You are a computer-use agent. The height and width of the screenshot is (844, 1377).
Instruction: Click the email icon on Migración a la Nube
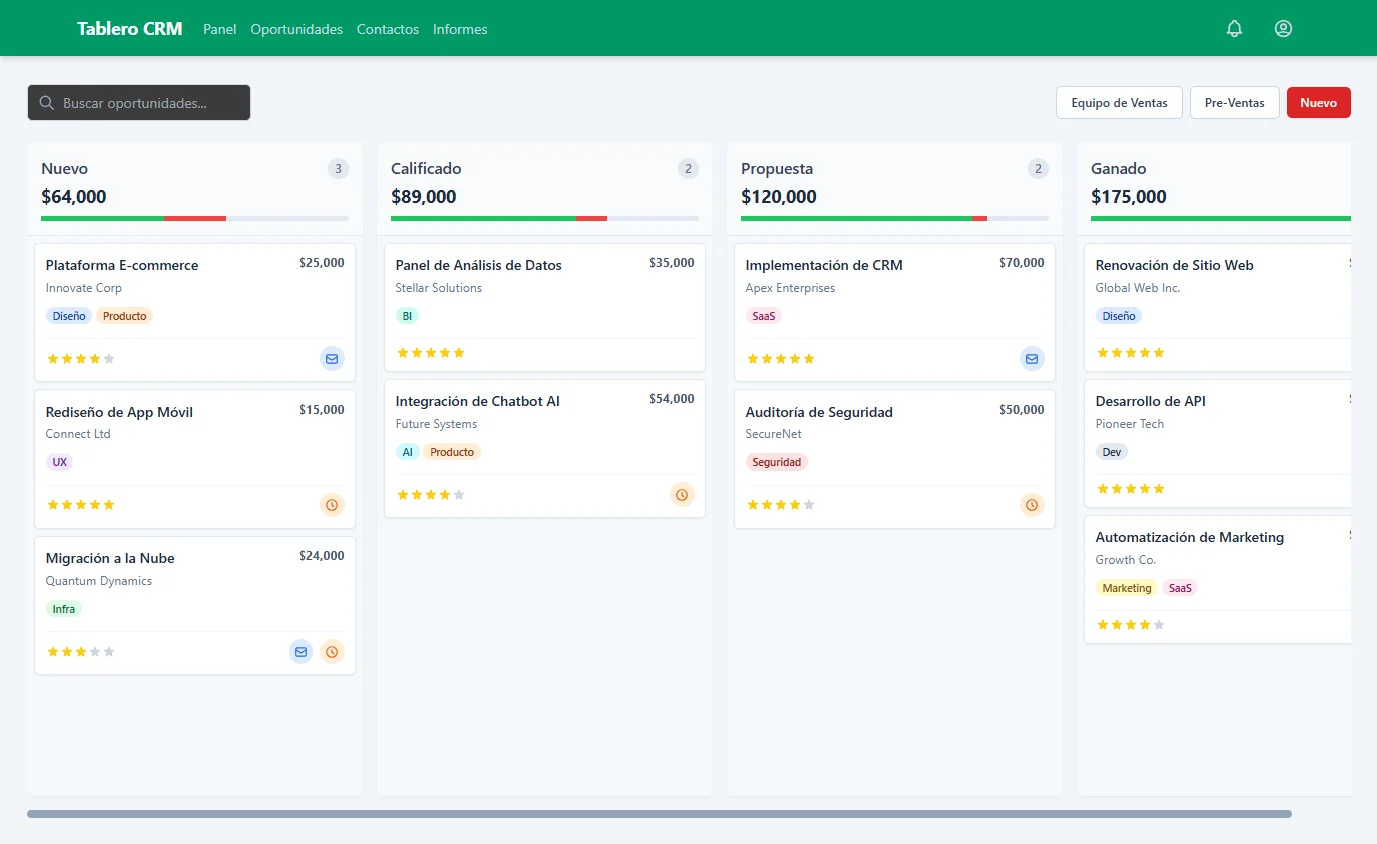(x=300, y=651)
